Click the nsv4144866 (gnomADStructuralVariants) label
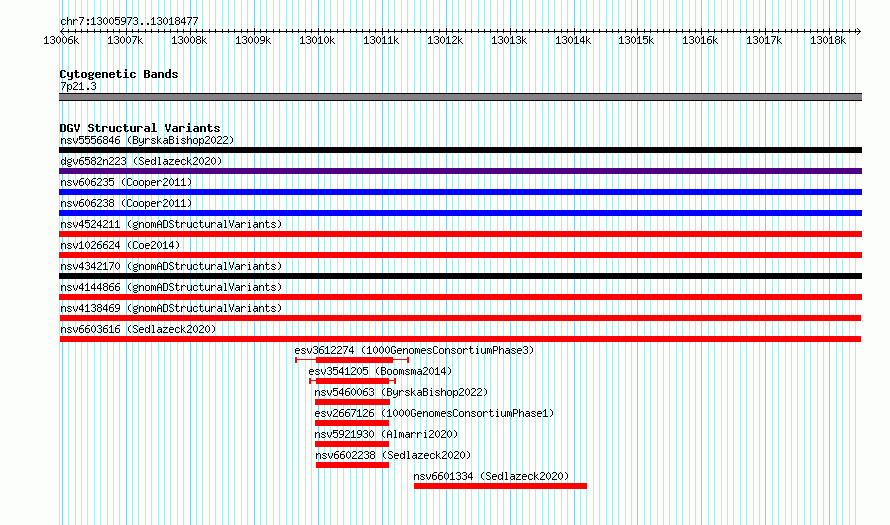This screenshot has height=525, width=890. 171,287
